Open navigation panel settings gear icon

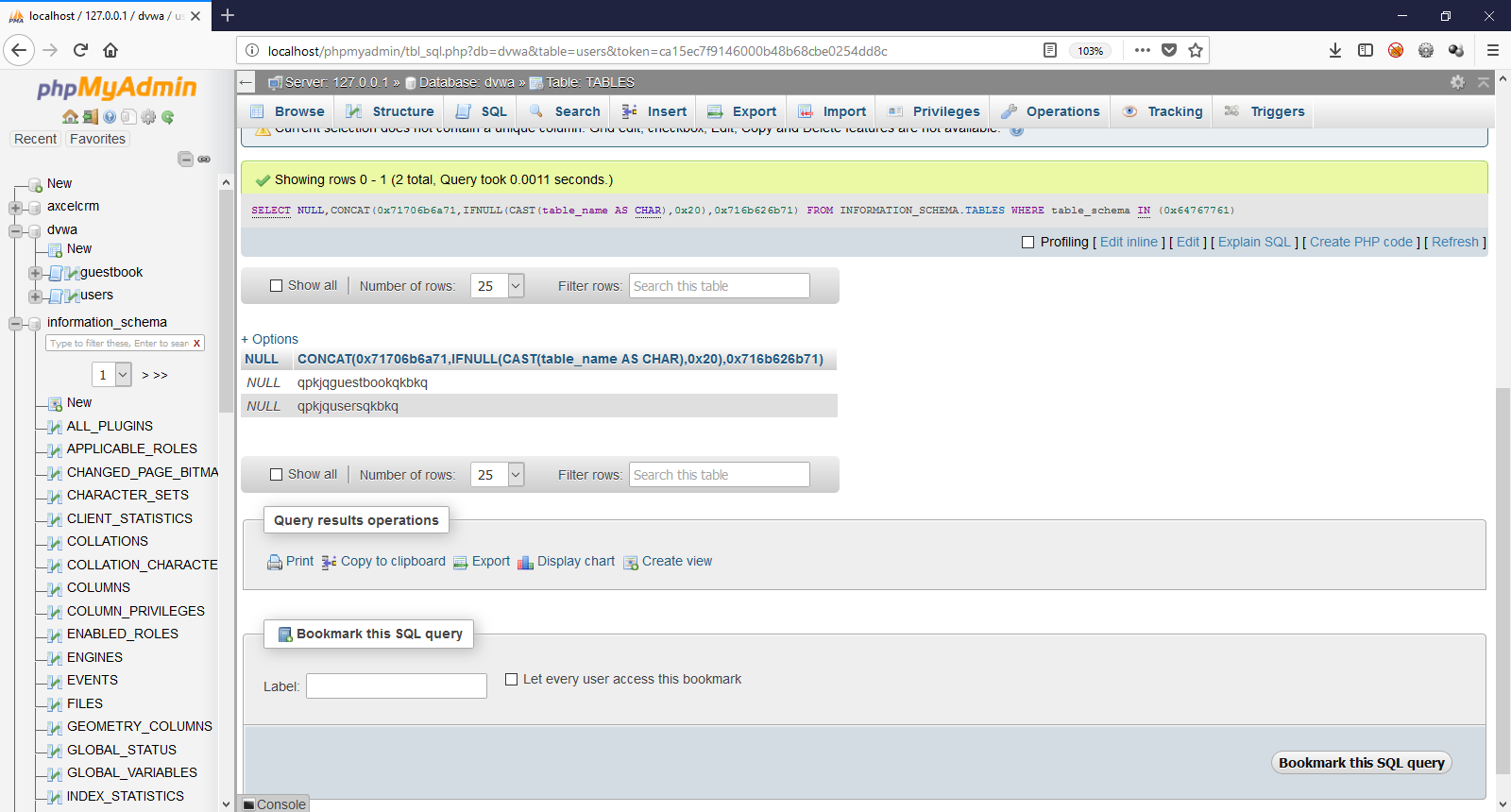148,117
